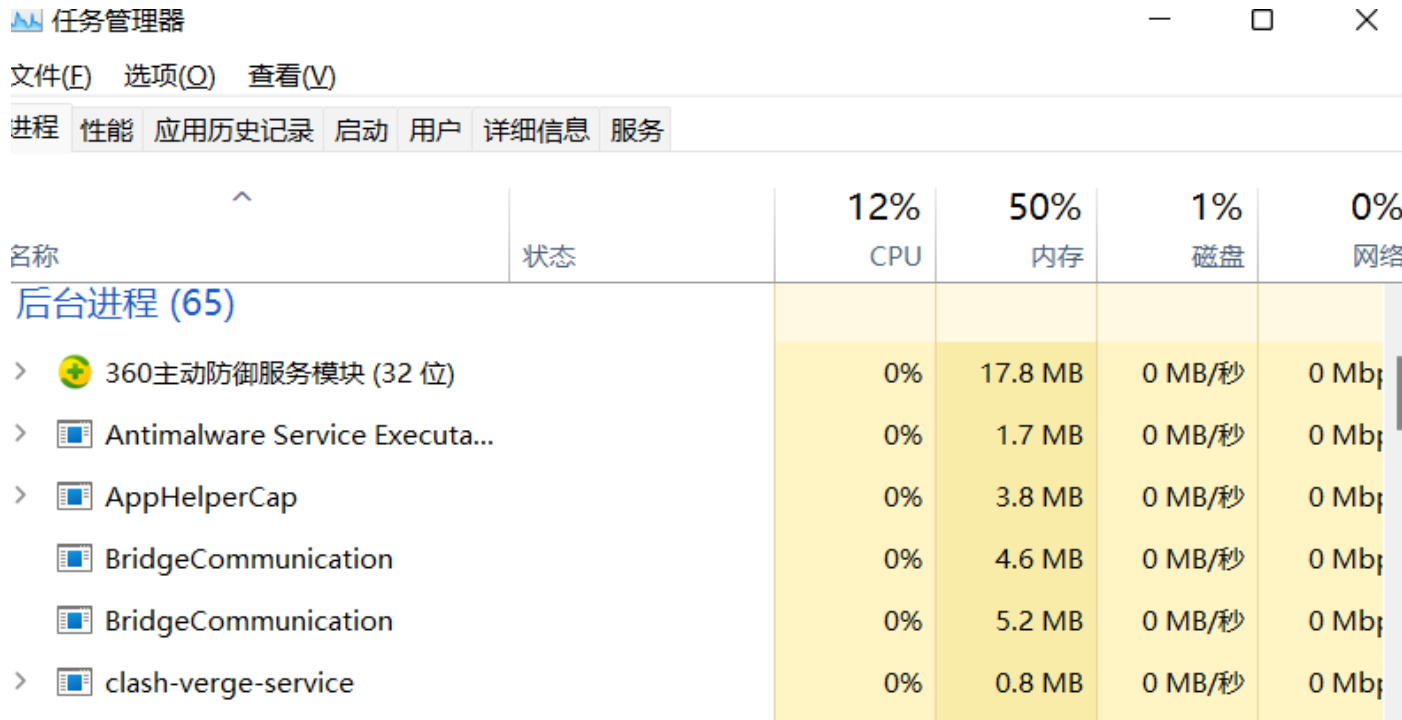Image resolution: width=1402 pixels, height=720 pixels.
Task: Open the 文件(F) menu
Action: [x=51, y=76]
